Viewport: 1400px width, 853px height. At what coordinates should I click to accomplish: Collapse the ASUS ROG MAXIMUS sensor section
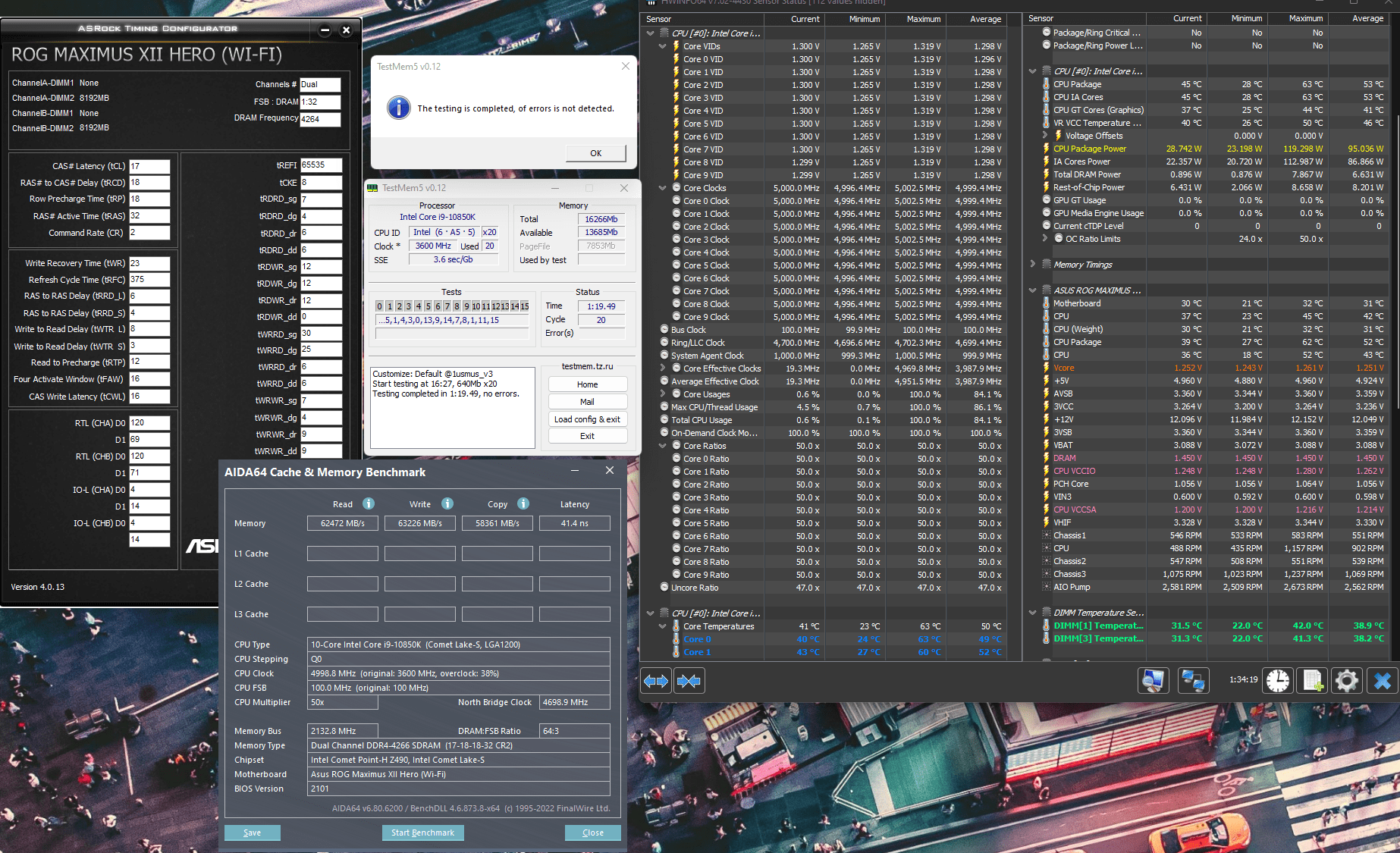pyautogui.click(x=1033, y=290)
